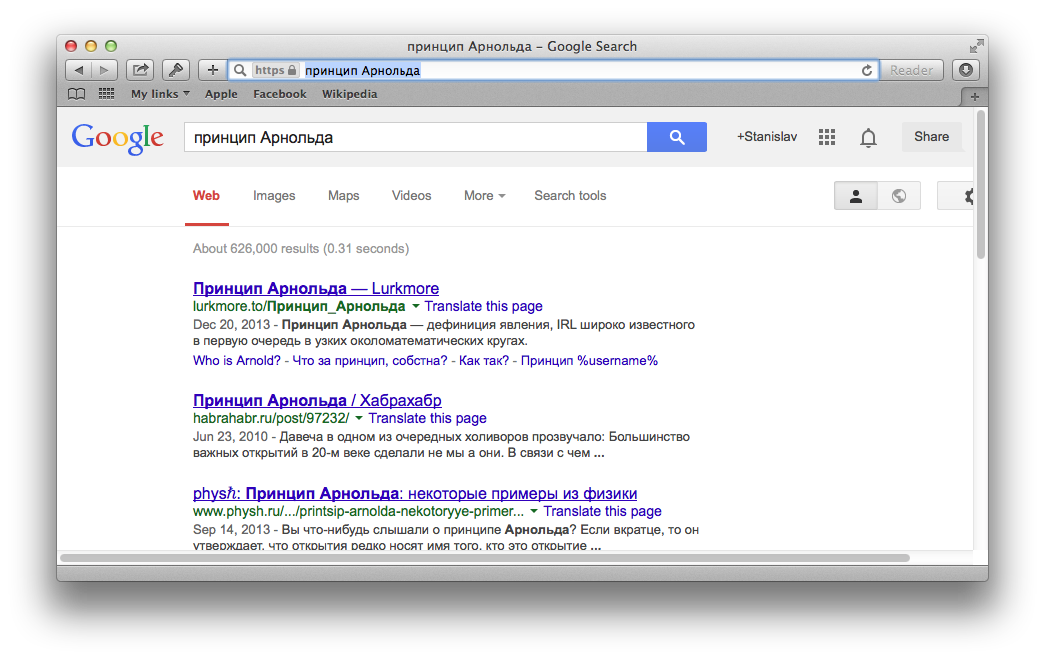Click the 'Dec 20, 2013' result date
Viewport: 1045px width, 660px height.
coord(231,325)
